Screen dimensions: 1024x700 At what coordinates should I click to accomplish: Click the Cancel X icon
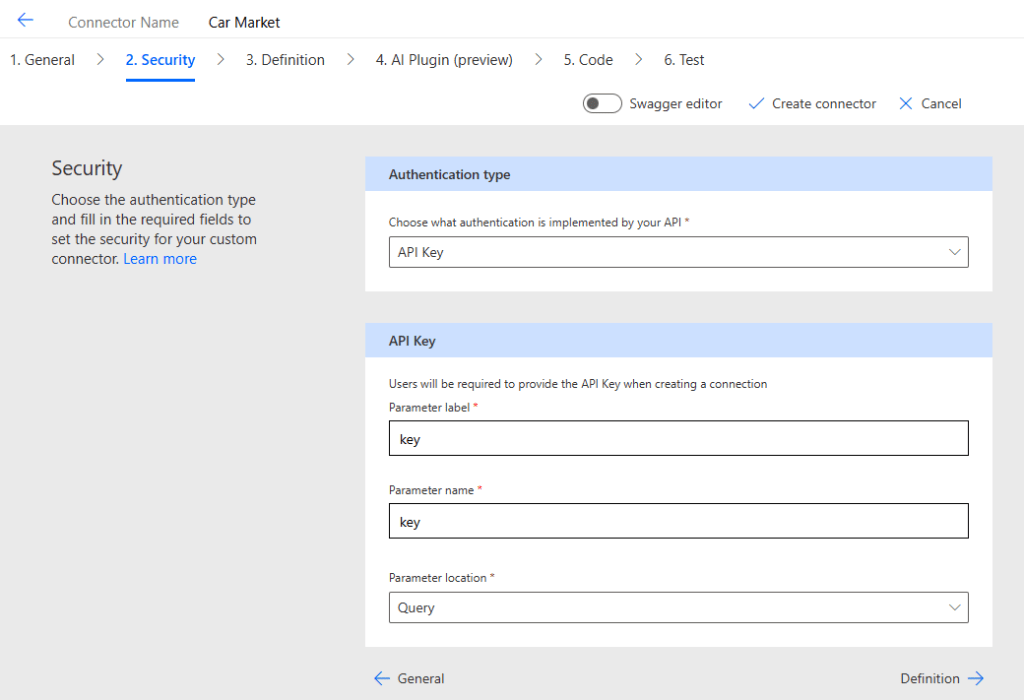(x=906, y=104)
